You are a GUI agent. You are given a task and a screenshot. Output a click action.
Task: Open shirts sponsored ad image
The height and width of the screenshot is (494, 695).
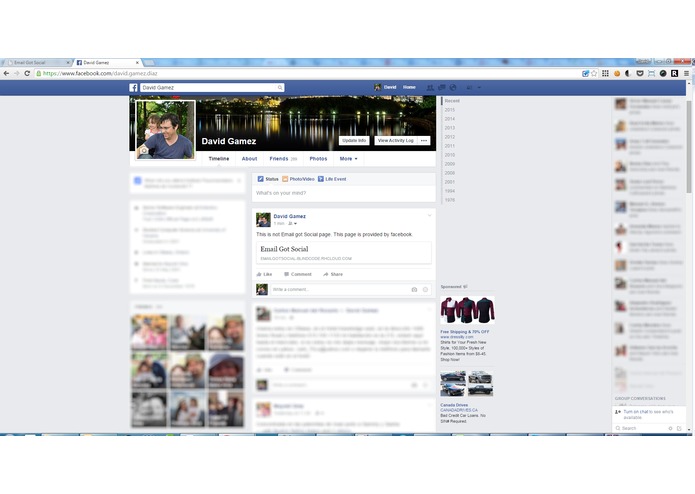click(x=467, y=311)
